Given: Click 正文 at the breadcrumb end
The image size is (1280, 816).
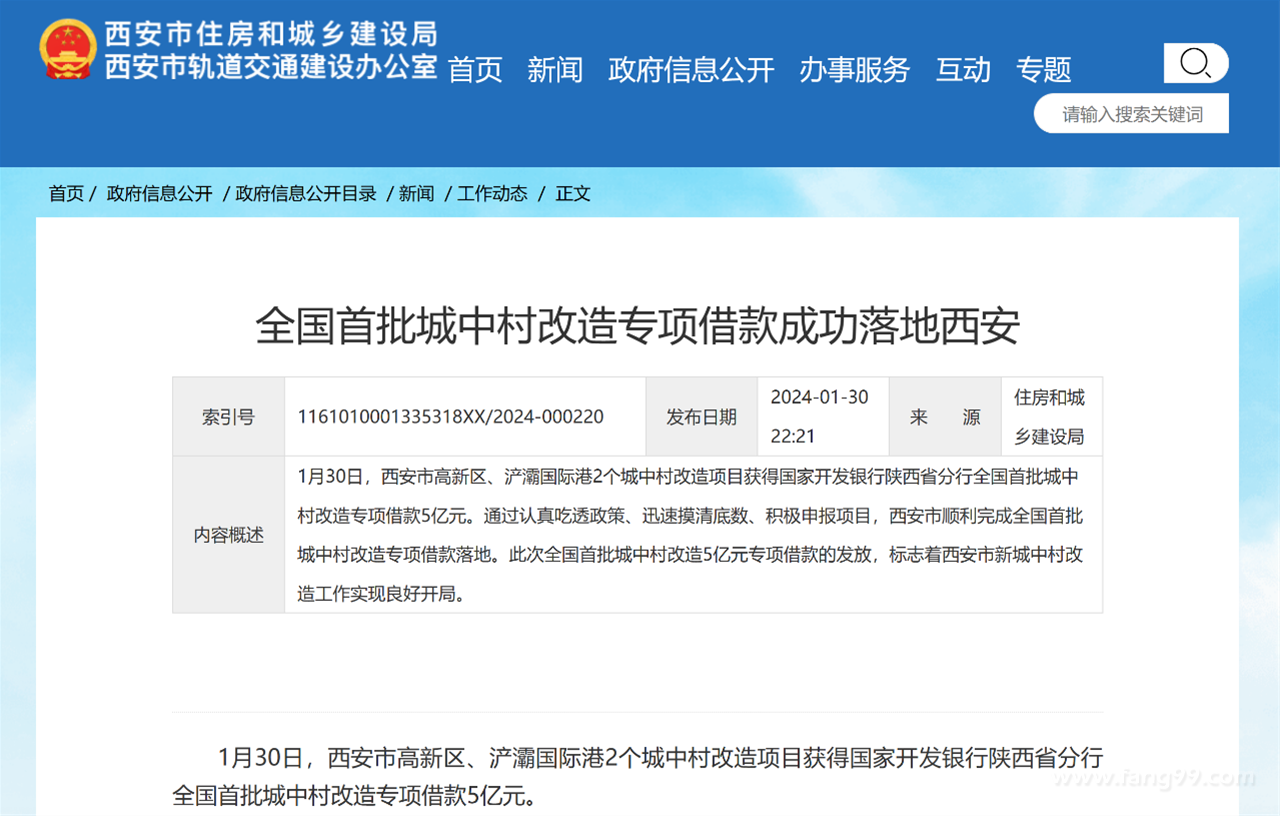Looking at the screenshot, I should [x=573, y=194].
